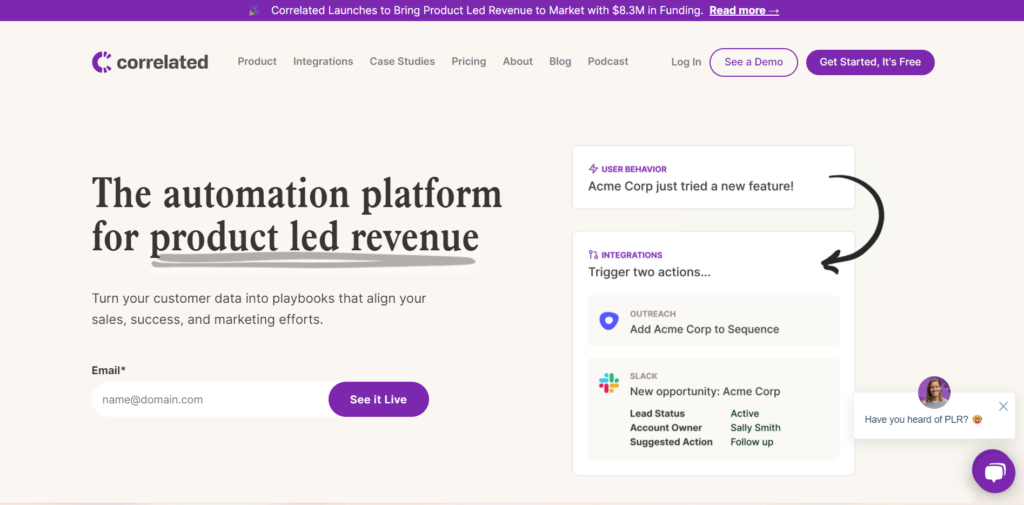Click the User Behavior lightning icon
This screenshot has width=1024, height=505.
coord(593,169)
